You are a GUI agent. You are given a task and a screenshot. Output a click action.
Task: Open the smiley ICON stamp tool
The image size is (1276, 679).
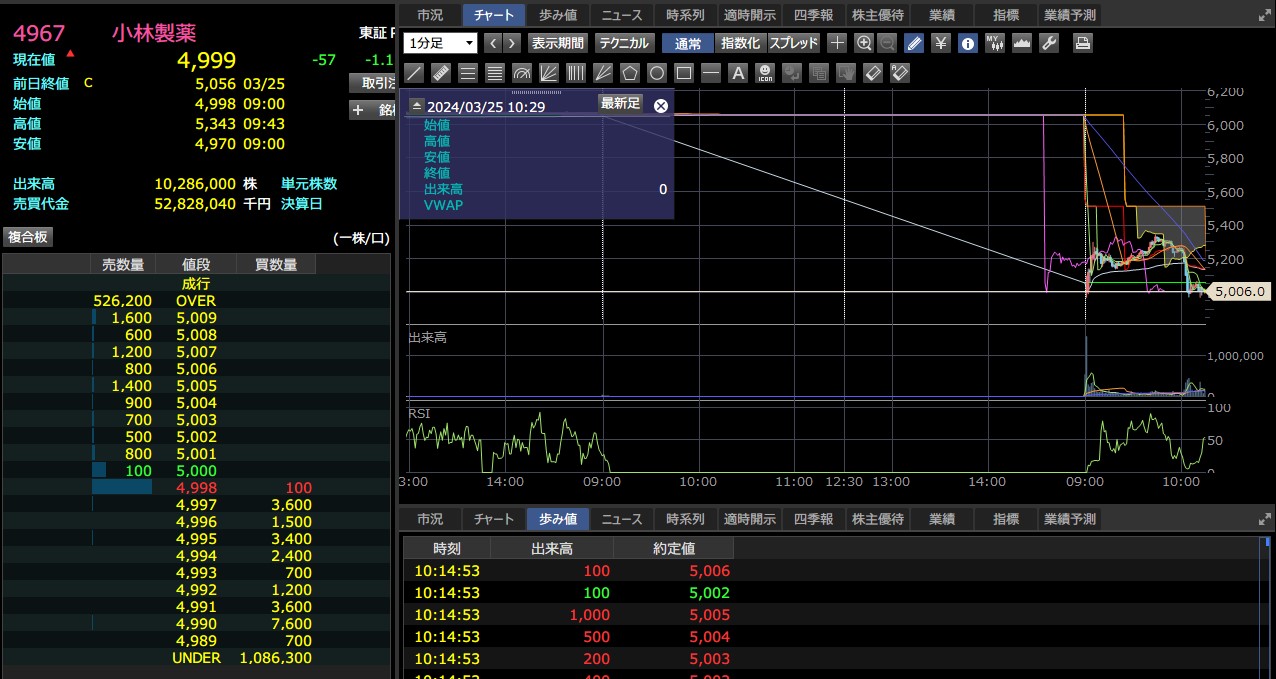(765, 73)
